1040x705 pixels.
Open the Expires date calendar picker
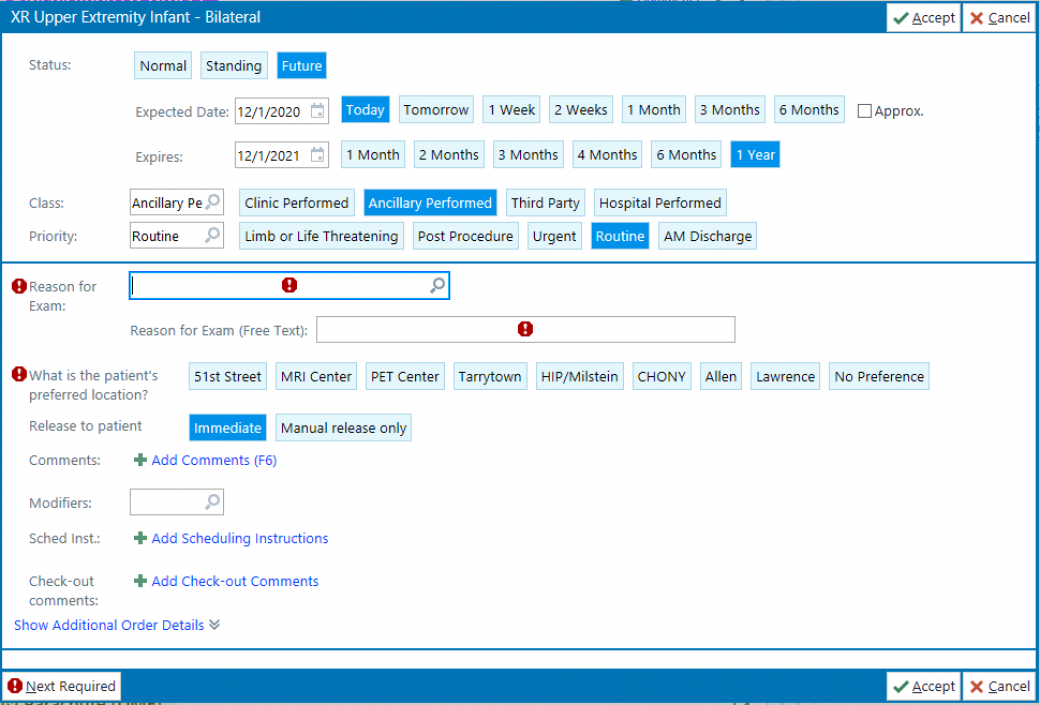(x=317, y=155)
